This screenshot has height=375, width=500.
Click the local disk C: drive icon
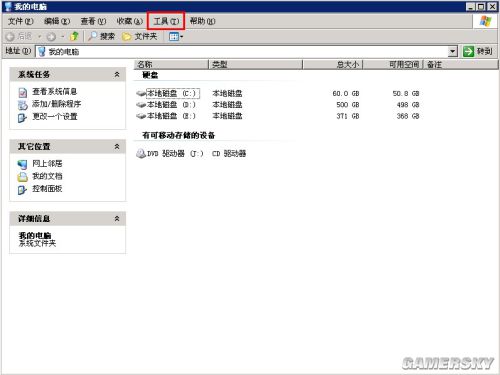141,94
